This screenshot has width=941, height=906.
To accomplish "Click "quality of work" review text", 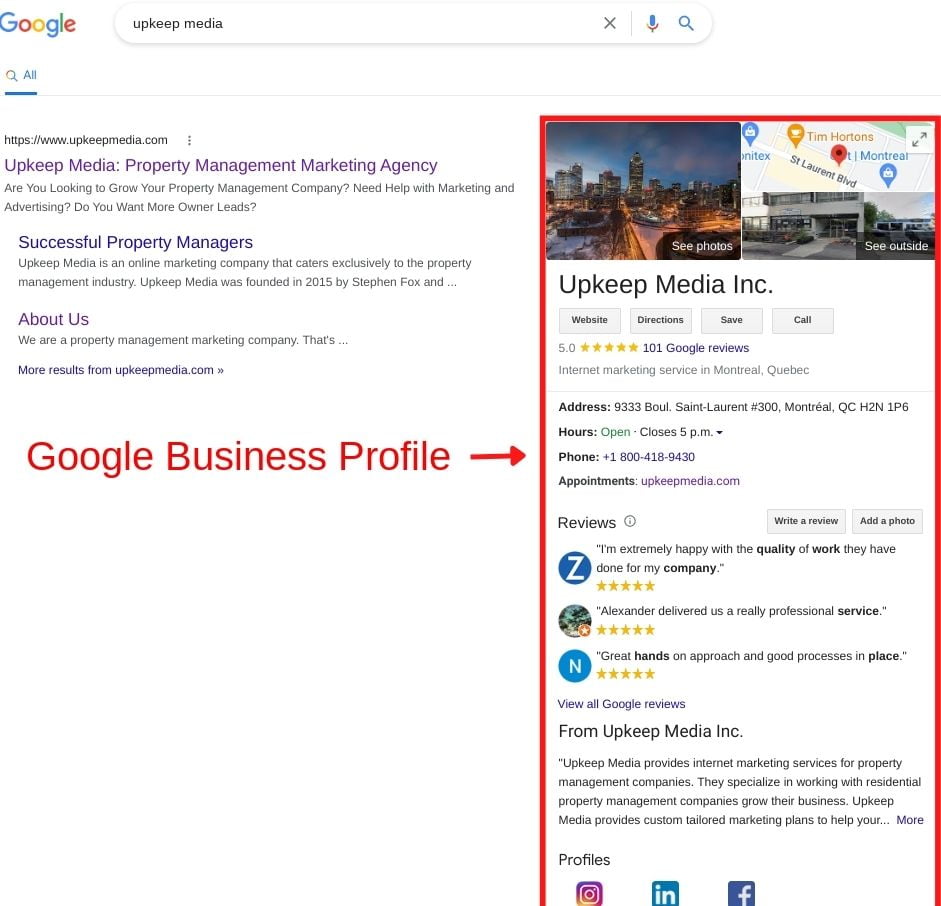I will tap(798, 549).
